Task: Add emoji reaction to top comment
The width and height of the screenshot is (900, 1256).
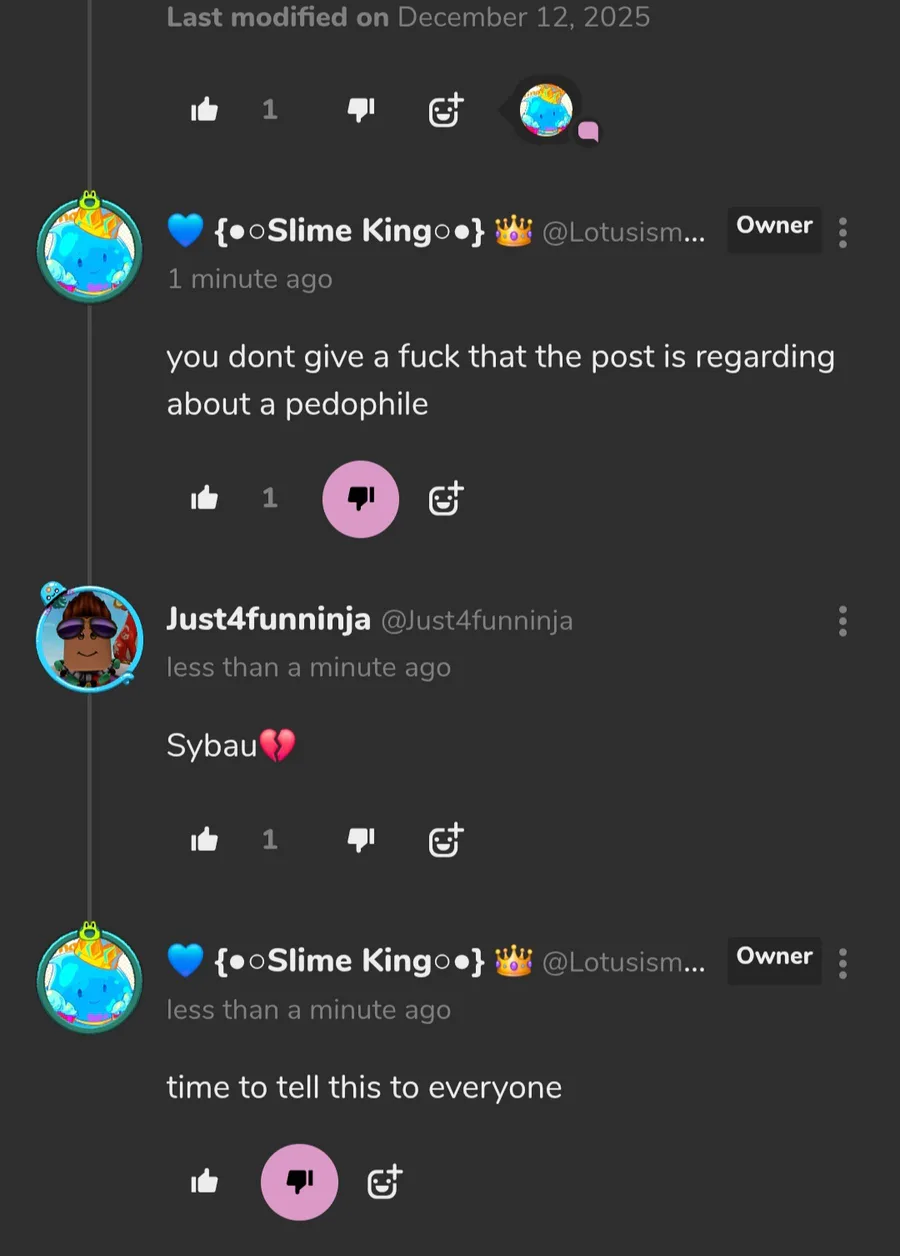Action: pos(445,110)
